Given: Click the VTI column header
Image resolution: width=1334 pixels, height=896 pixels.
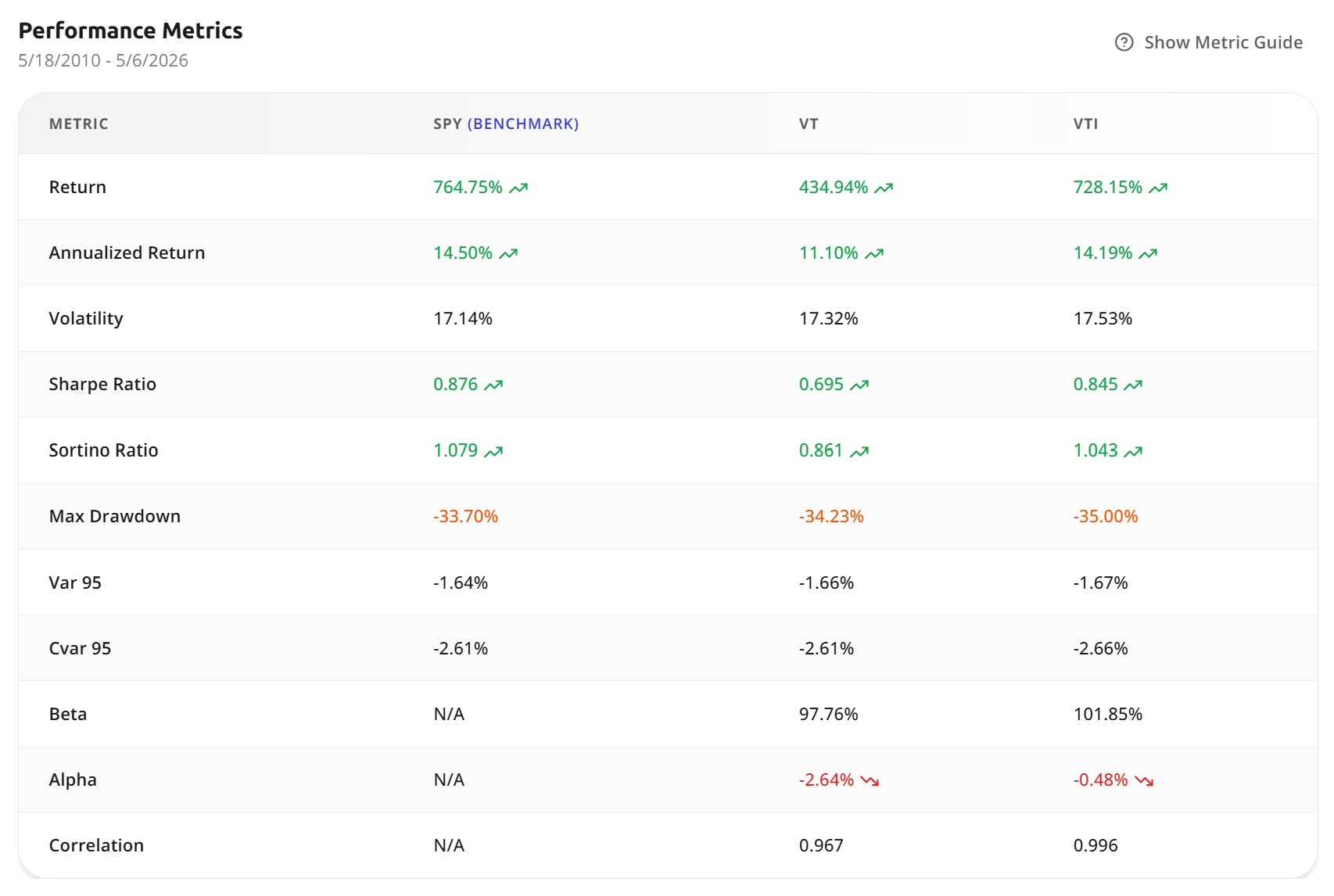Looking at the screenshot, I should pos(1085,124).
